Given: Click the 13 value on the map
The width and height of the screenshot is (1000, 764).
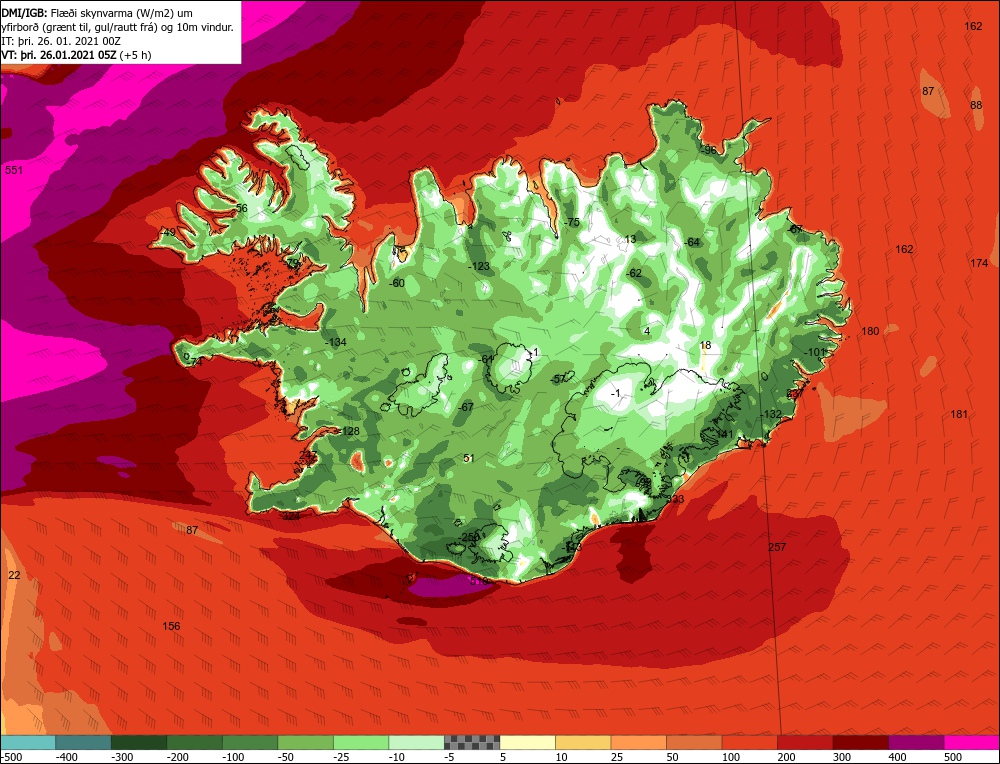Looking at the screenshot, I should (x=630, y=239).
